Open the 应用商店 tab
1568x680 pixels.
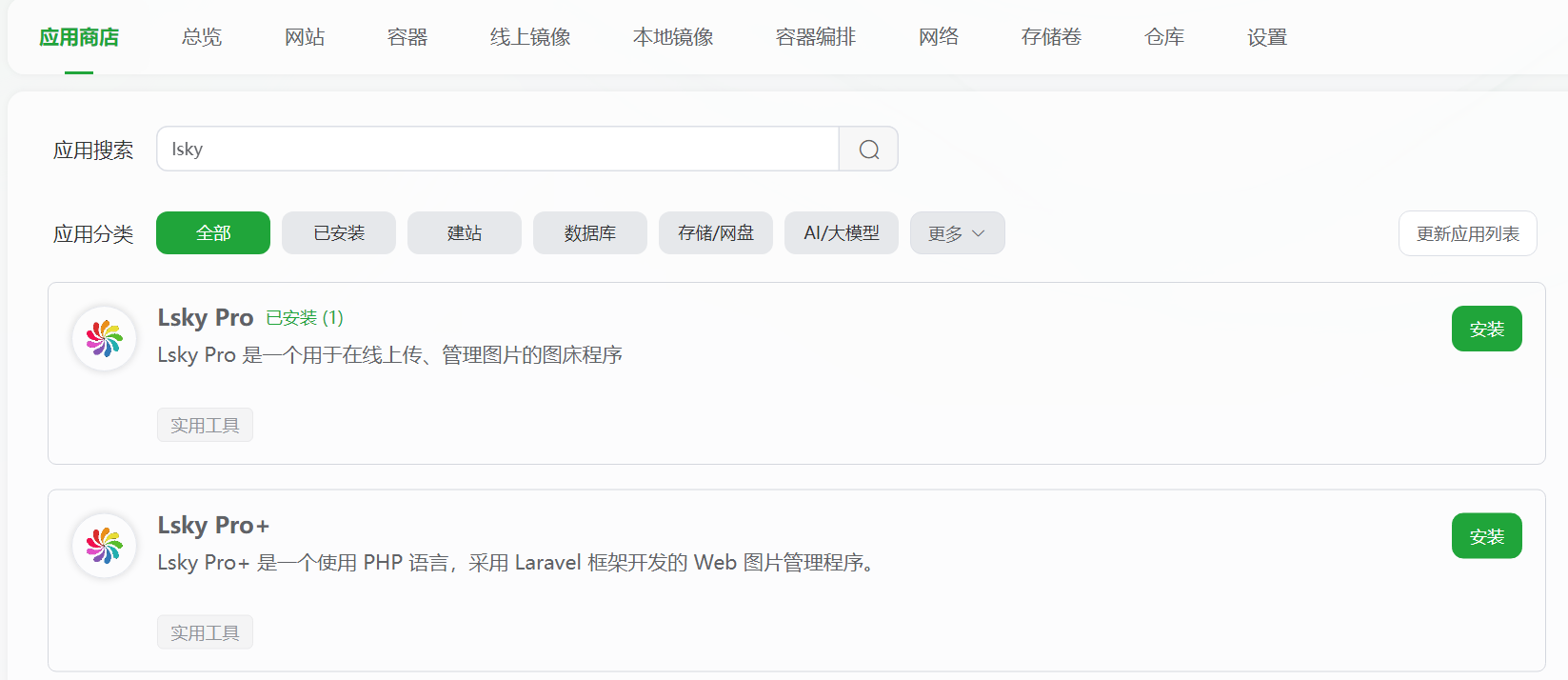79,37
